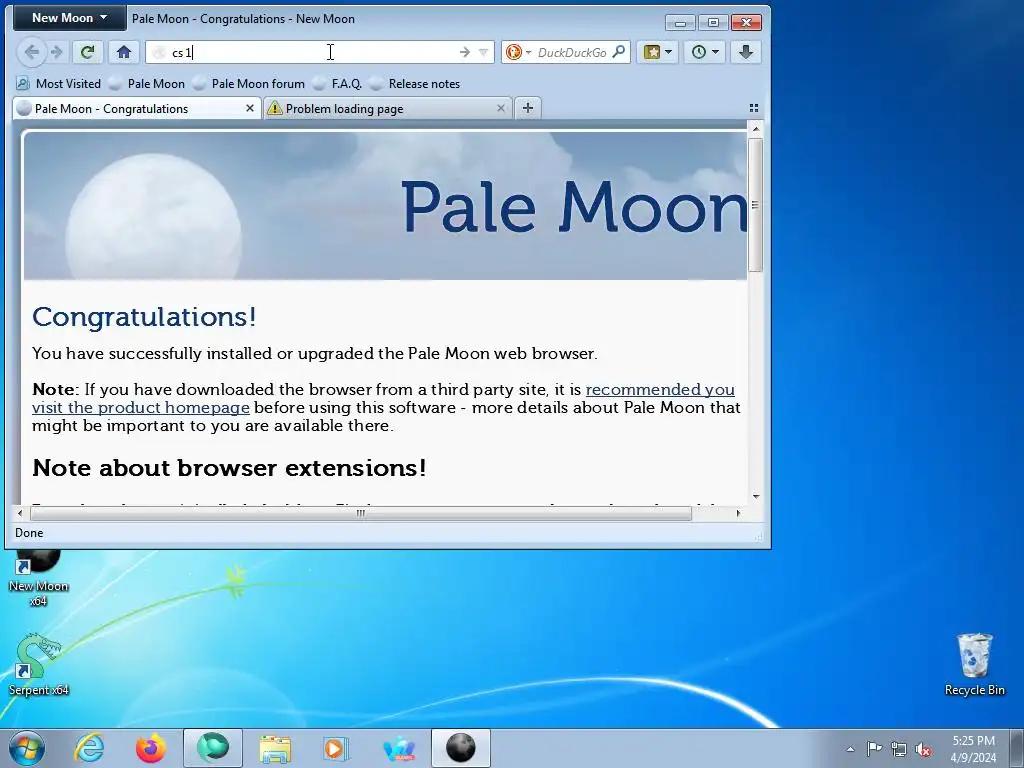Open the F.A.Q. bookmark

pos(337,84)
